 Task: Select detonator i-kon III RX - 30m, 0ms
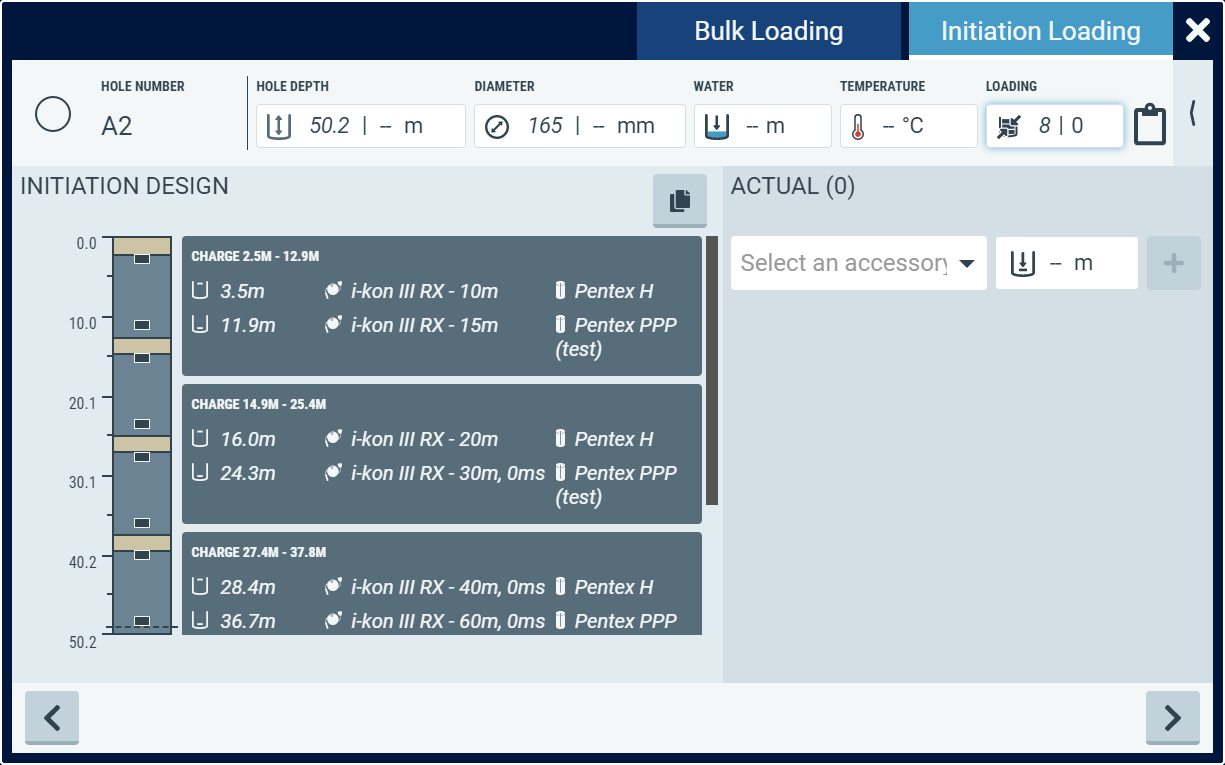click(448, 474)
